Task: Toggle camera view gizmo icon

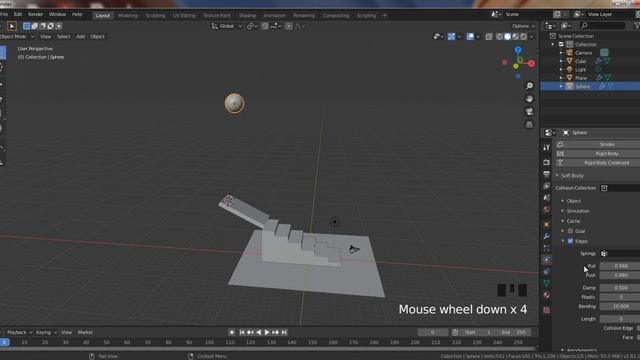Action: click(x=529, y=111)
